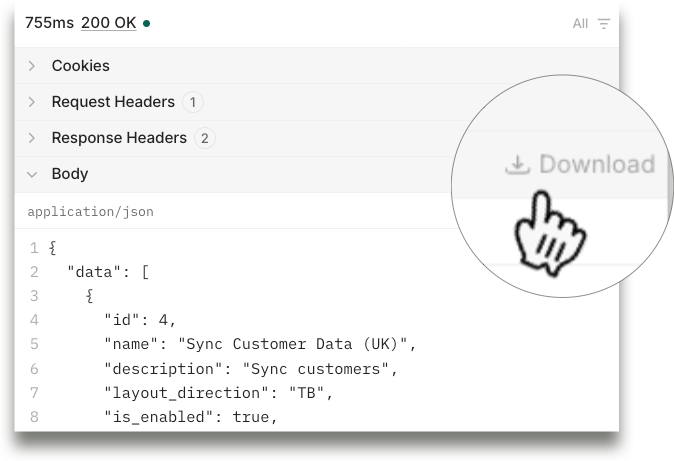Click the download arrow icon
The width and height of the screenshot is (674, 461).
click(x=516, y=165)
